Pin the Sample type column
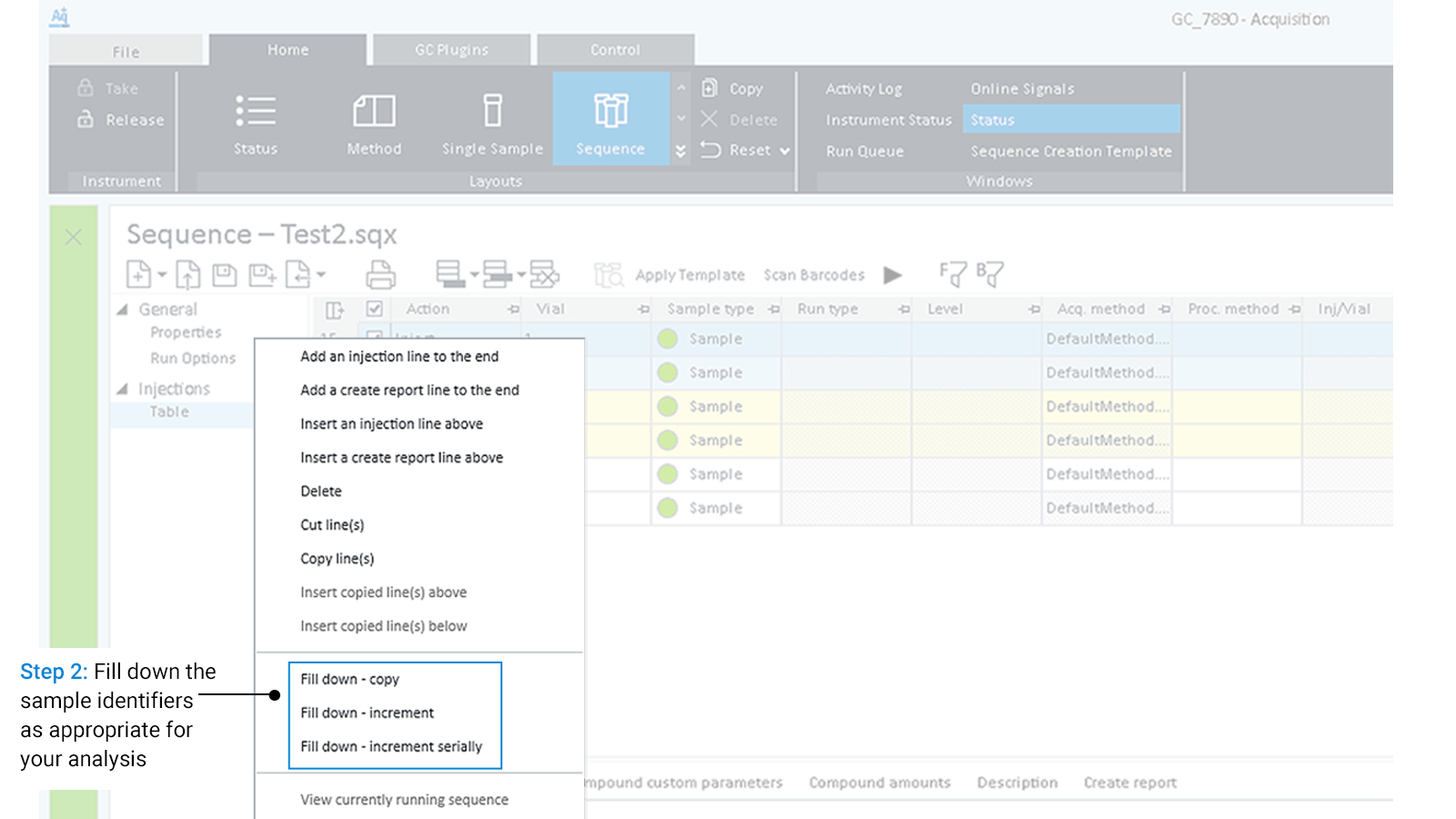Viewport: 1456px width, 819px height. tap(773, 309)
